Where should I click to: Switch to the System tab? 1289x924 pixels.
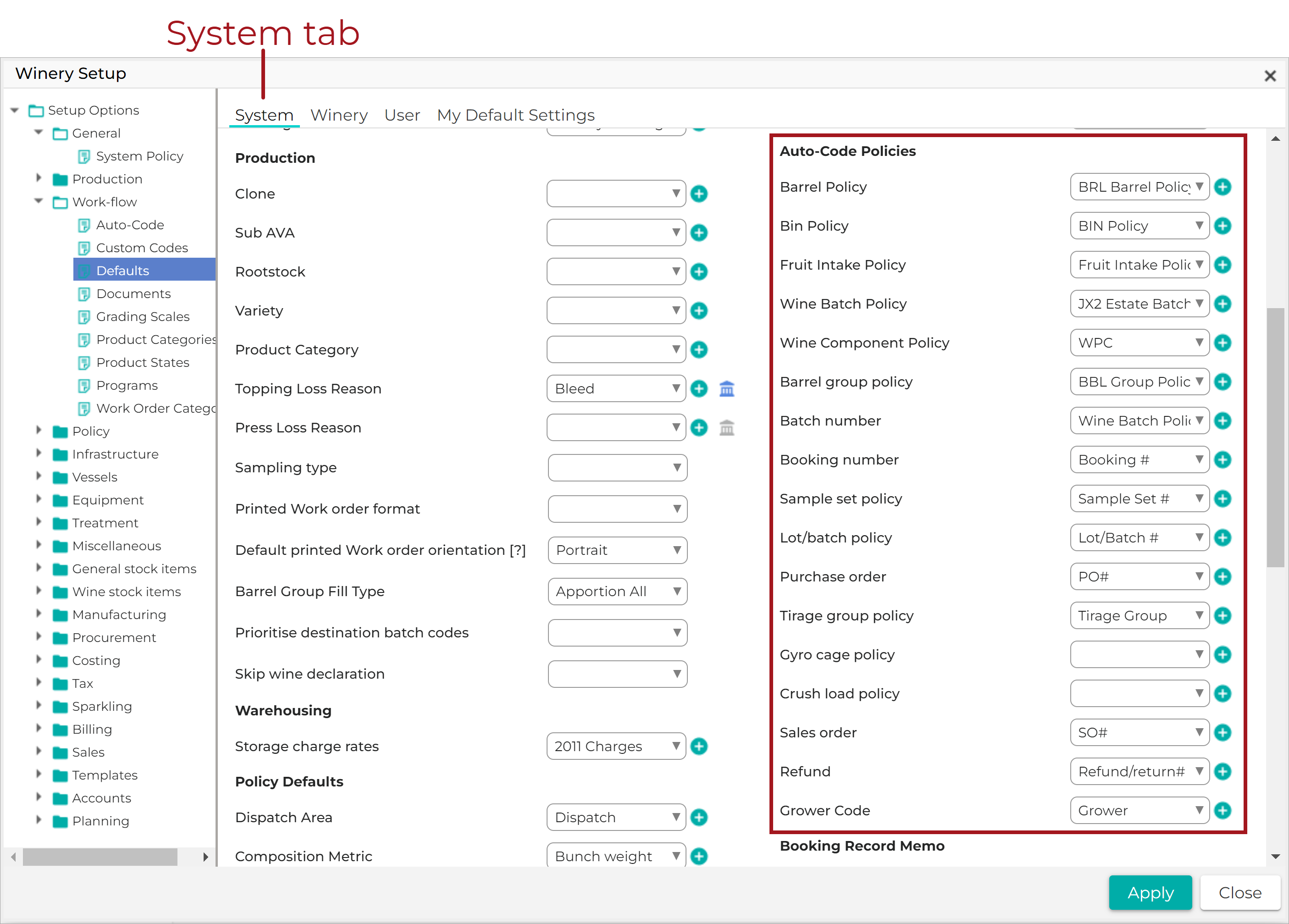click(x=264, y=115)
